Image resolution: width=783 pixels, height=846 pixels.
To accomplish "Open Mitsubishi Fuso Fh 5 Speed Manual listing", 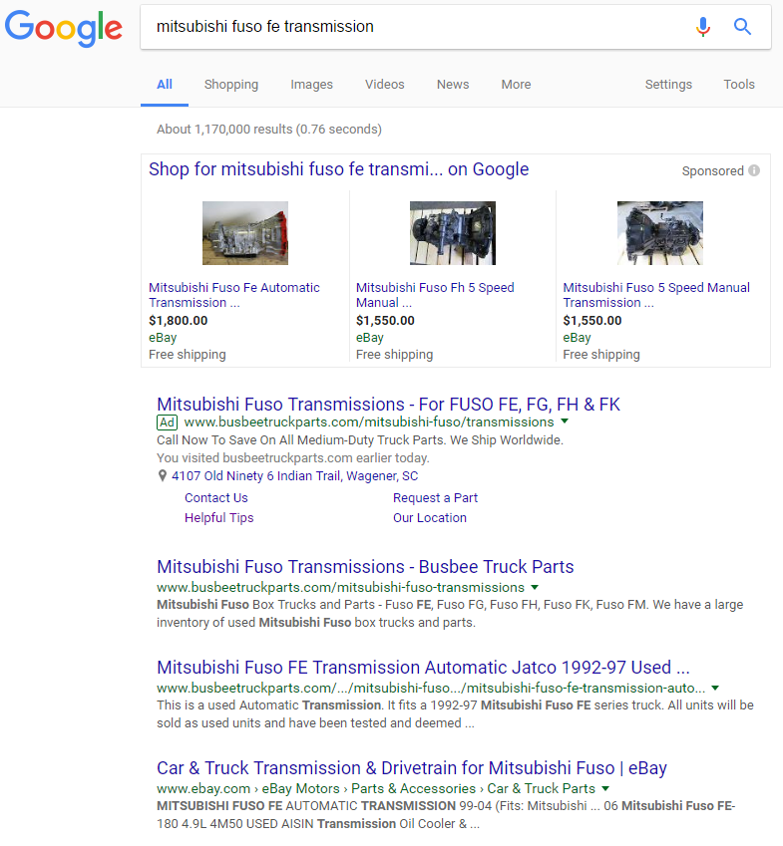I will click(x=435, y=295).
